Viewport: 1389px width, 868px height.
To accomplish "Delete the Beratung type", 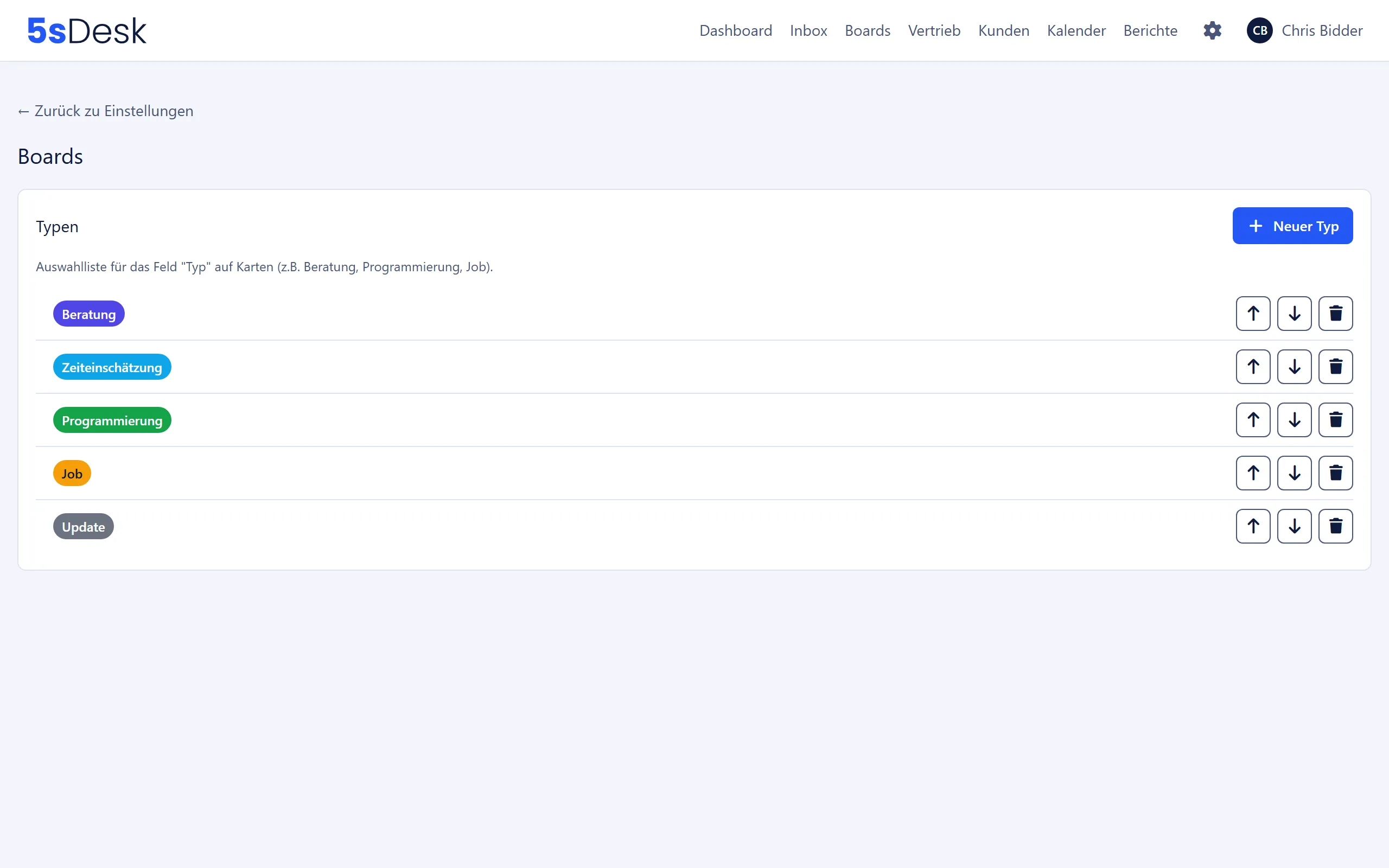I will [x=1335, y=314].
